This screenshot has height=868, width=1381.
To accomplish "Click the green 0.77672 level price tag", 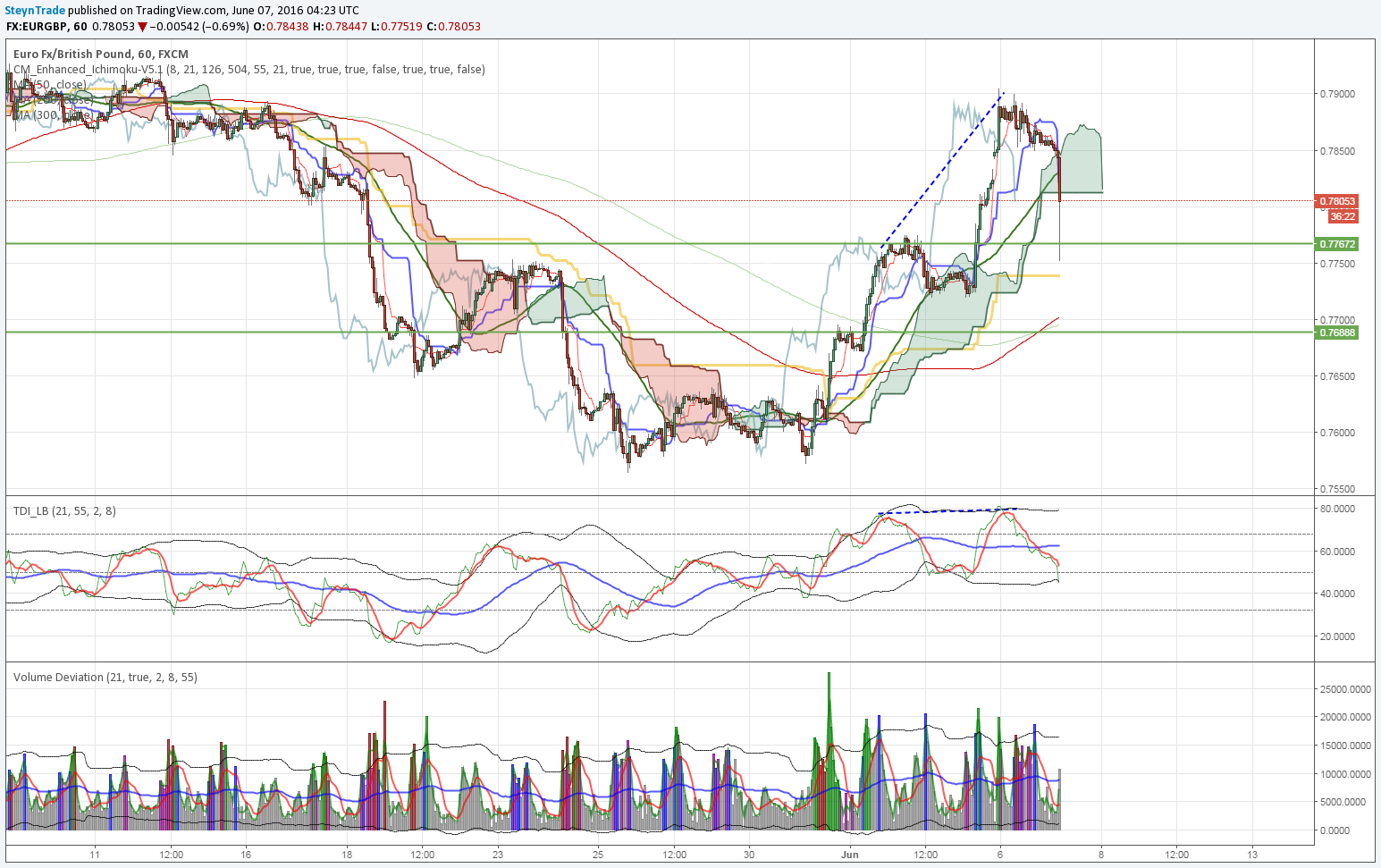I will pos(1337,244).
